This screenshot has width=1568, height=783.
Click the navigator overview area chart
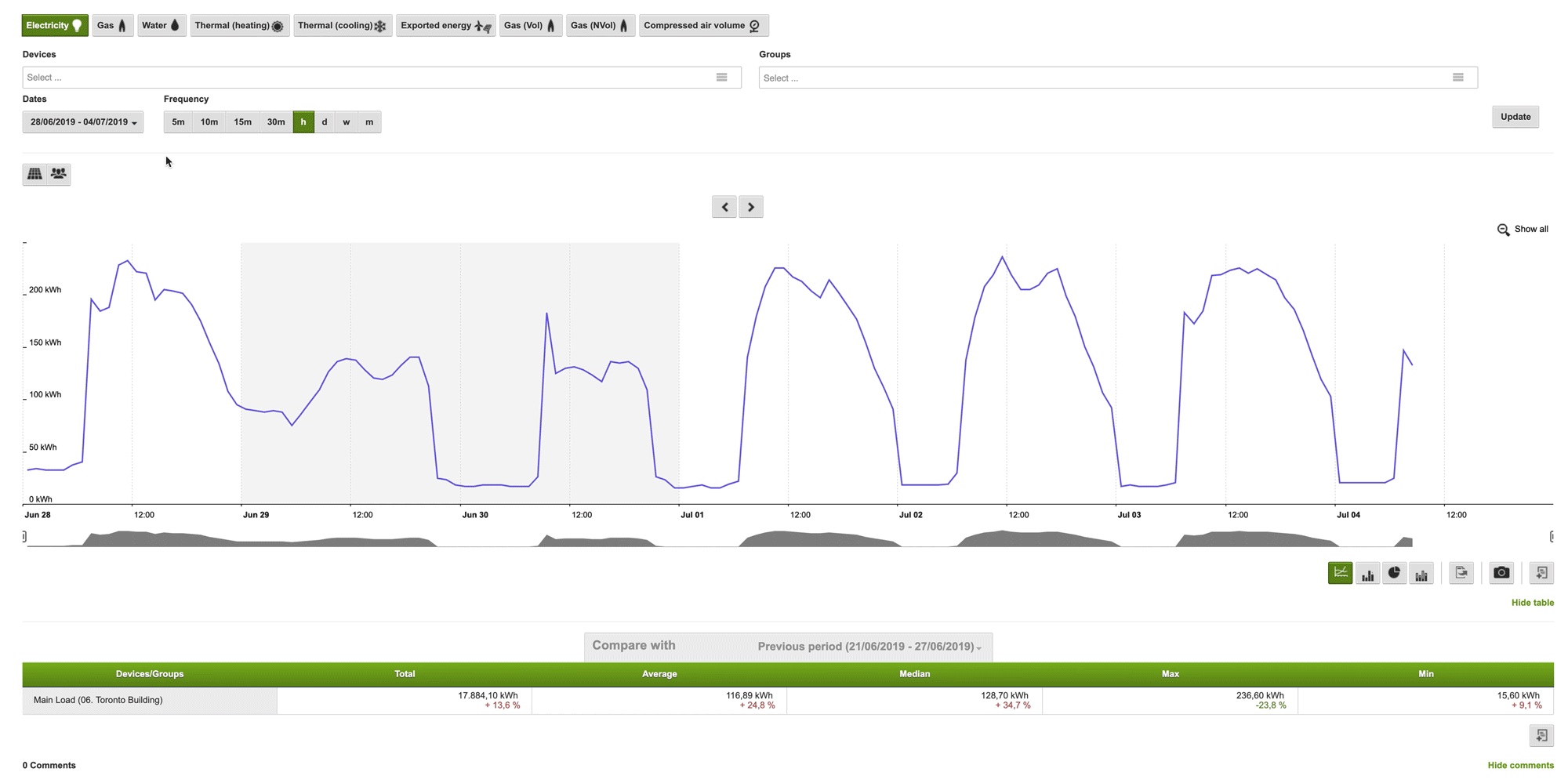click(x=788, y=538)
